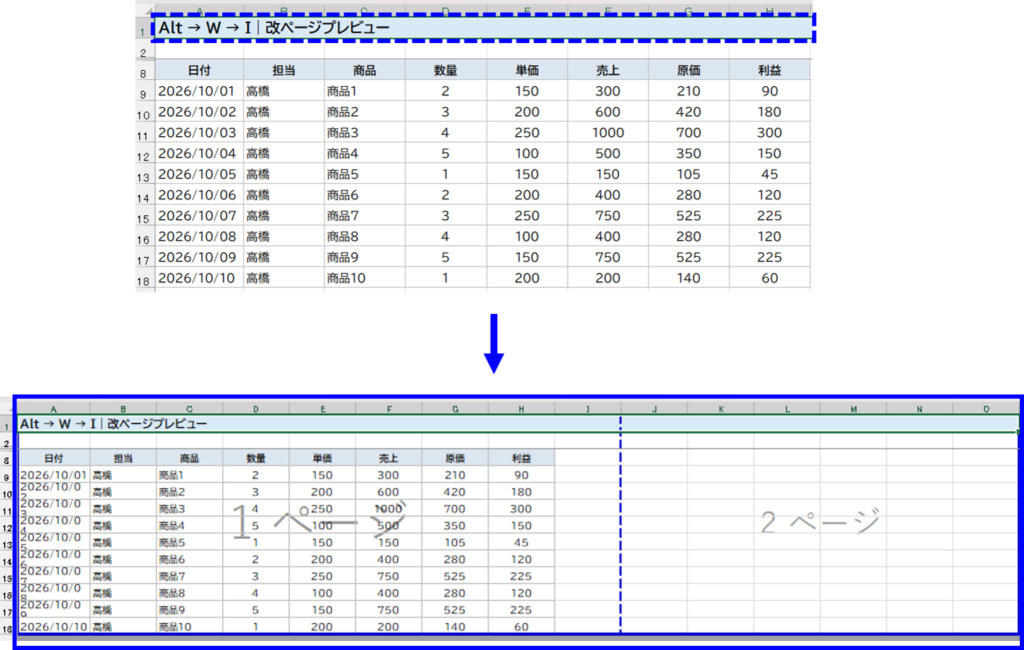Select column L header in page break preview
Viewport: 1024px width, 650px height.
[787, 409]
